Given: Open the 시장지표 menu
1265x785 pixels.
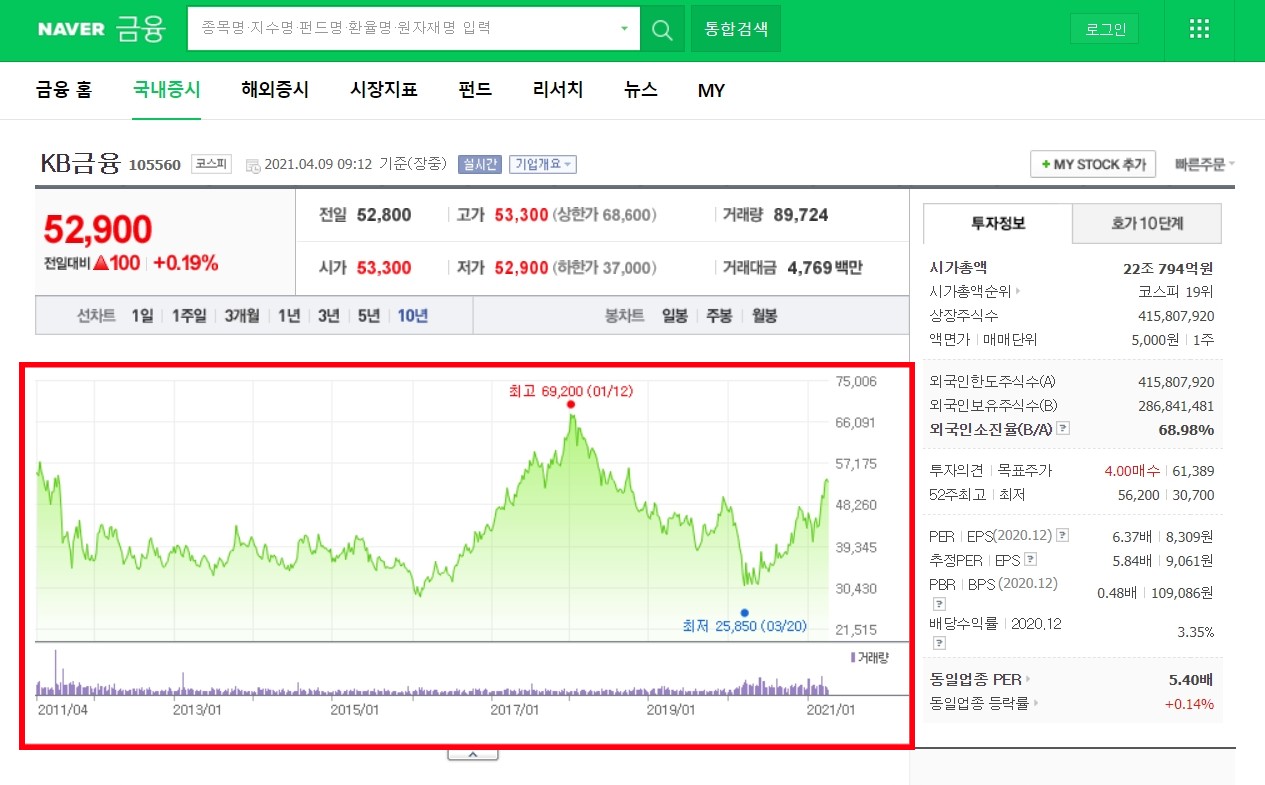Looking at the screenshot, I should (384, 90).
